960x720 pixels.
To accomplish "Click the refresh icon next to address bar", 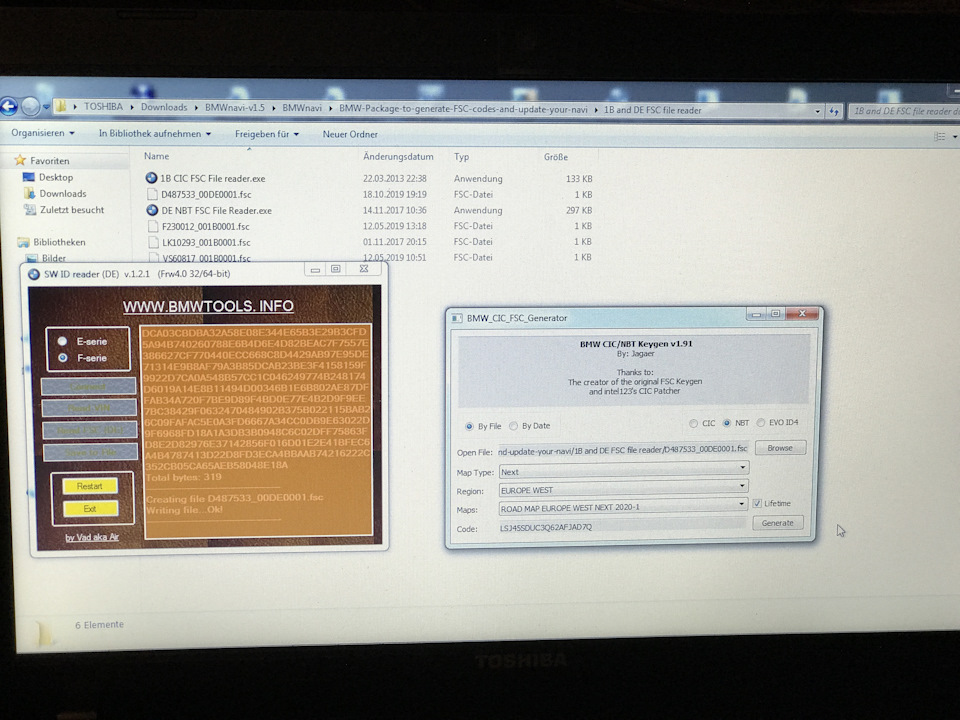I will point(834,111).
